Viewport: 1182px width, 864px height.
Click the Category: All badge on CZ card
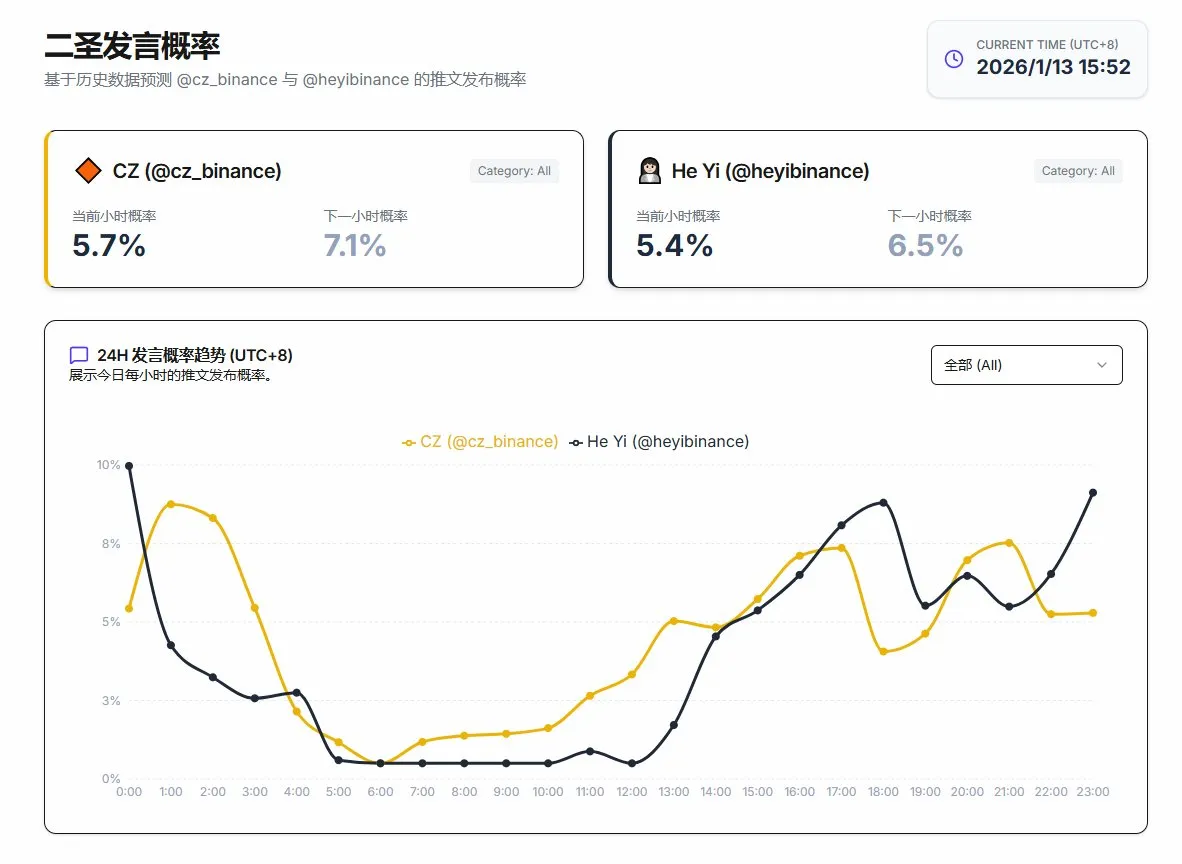(x=514, y=171)
